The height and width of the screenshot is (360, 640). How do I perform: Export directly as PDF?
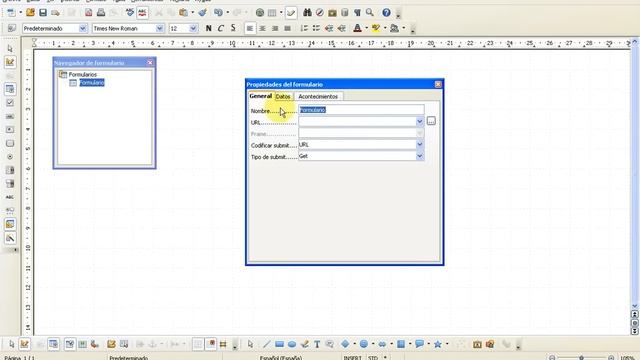89,13
